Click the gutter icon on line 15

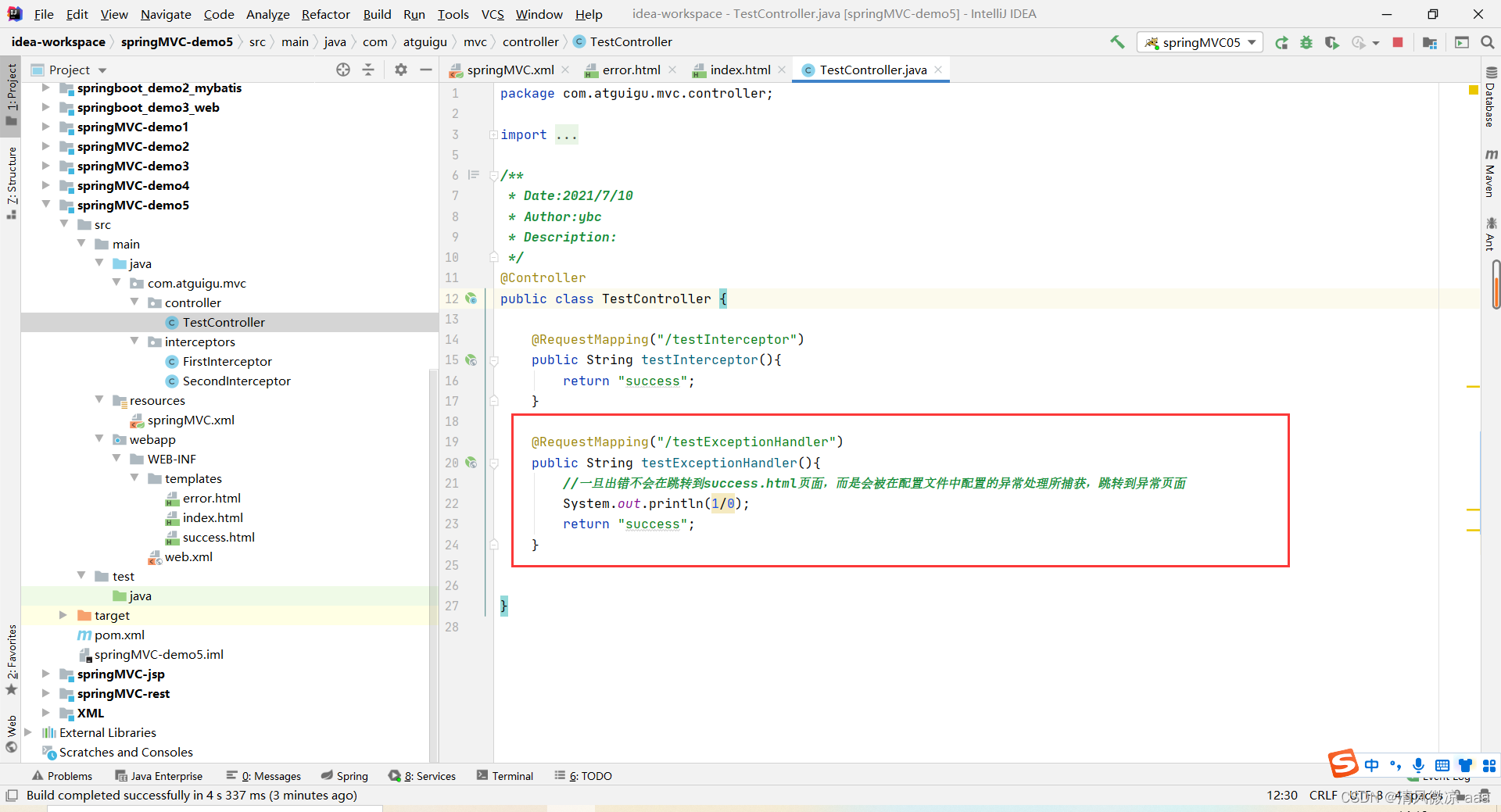[x=471, y=359]
